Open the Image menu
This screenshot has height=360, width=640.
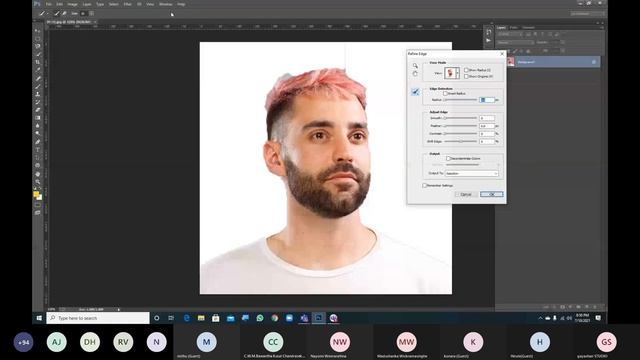click(x=72, y=4)
